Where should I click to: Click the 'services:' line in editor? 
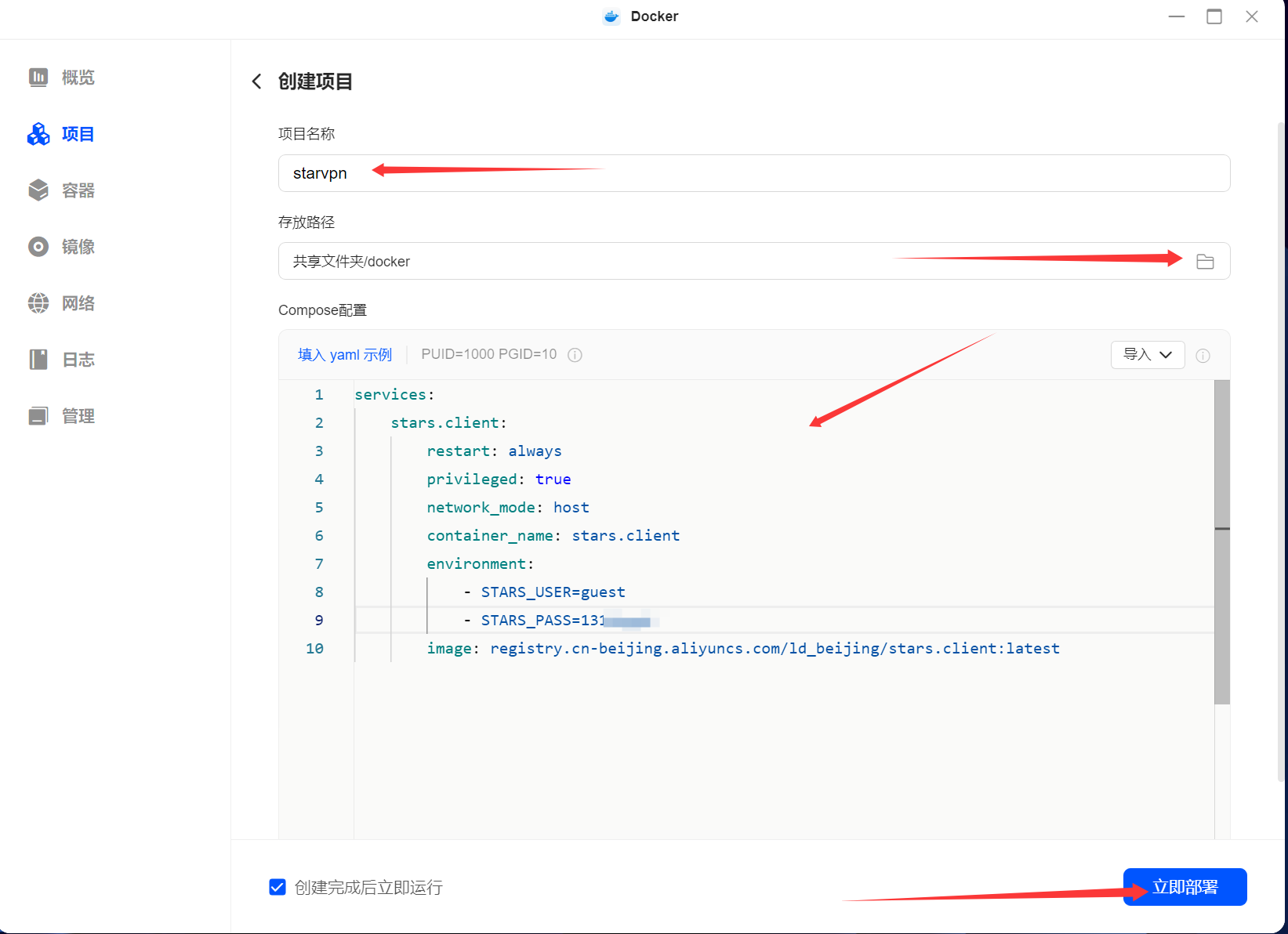(x=394, y=395)
